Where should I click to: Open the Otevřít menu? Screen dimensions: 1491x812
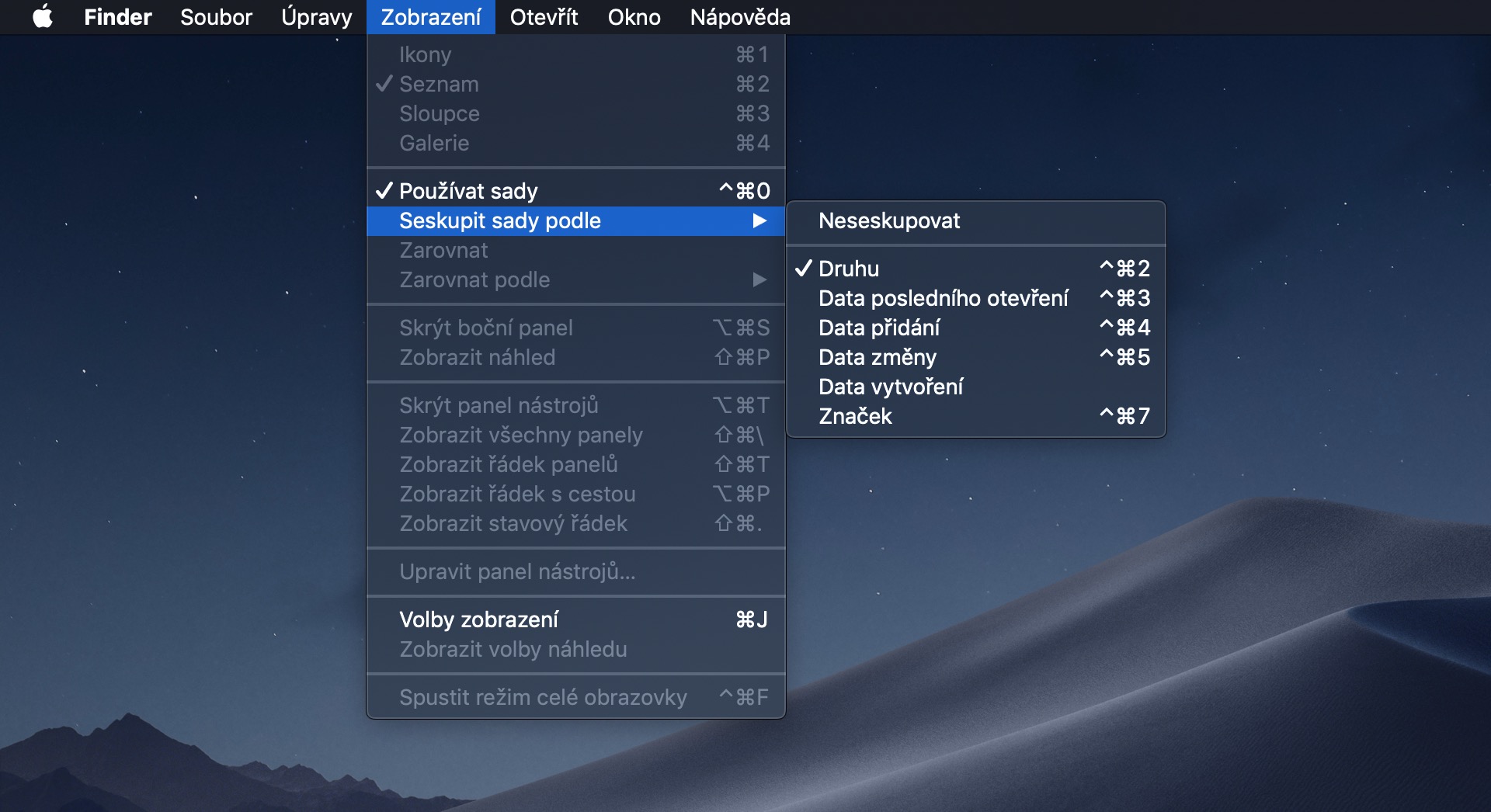click(544, 17)
